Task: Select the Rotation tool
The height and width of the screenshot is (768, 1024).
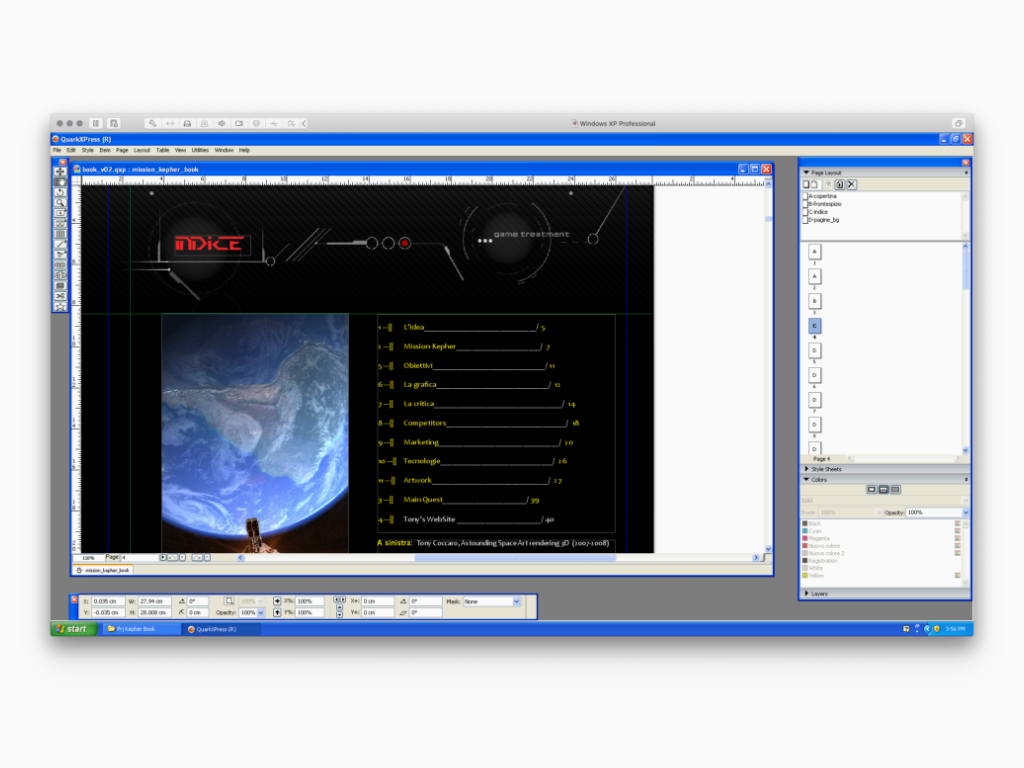Action: pyautogui.click(x=60, y=192)
